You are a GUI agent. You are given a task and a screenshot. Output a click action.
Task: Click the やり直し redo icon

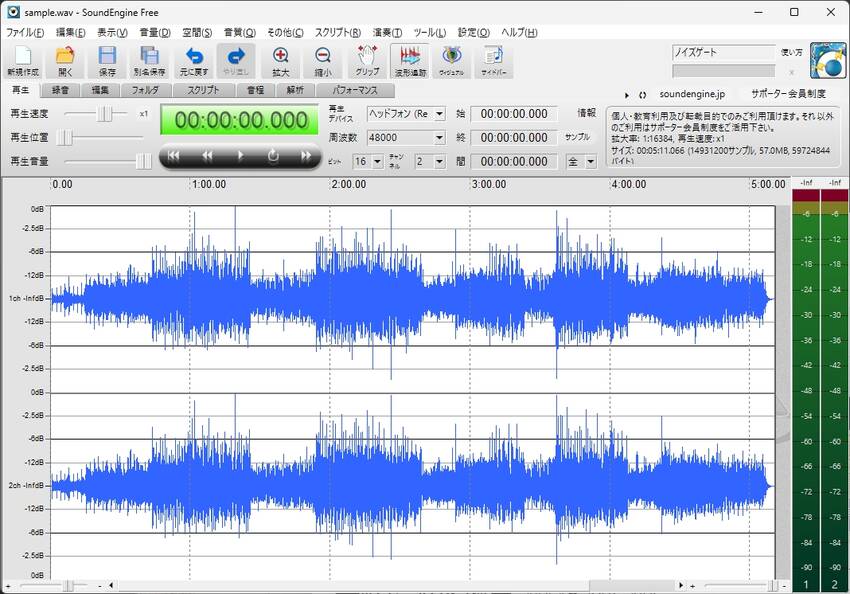point(236,61)
